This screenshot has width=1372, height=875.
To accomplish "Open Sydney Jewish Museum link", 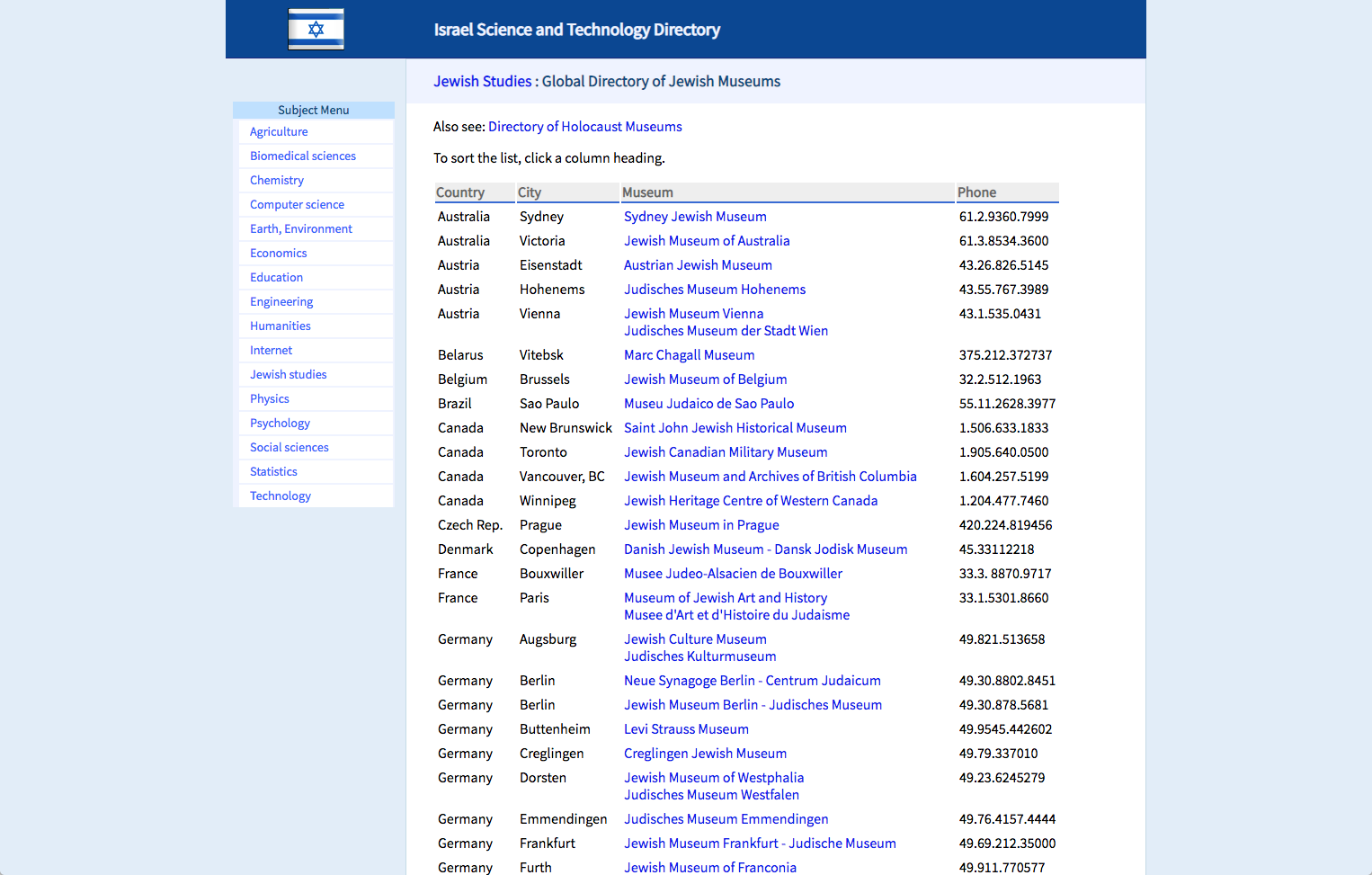I will point(695,217).
